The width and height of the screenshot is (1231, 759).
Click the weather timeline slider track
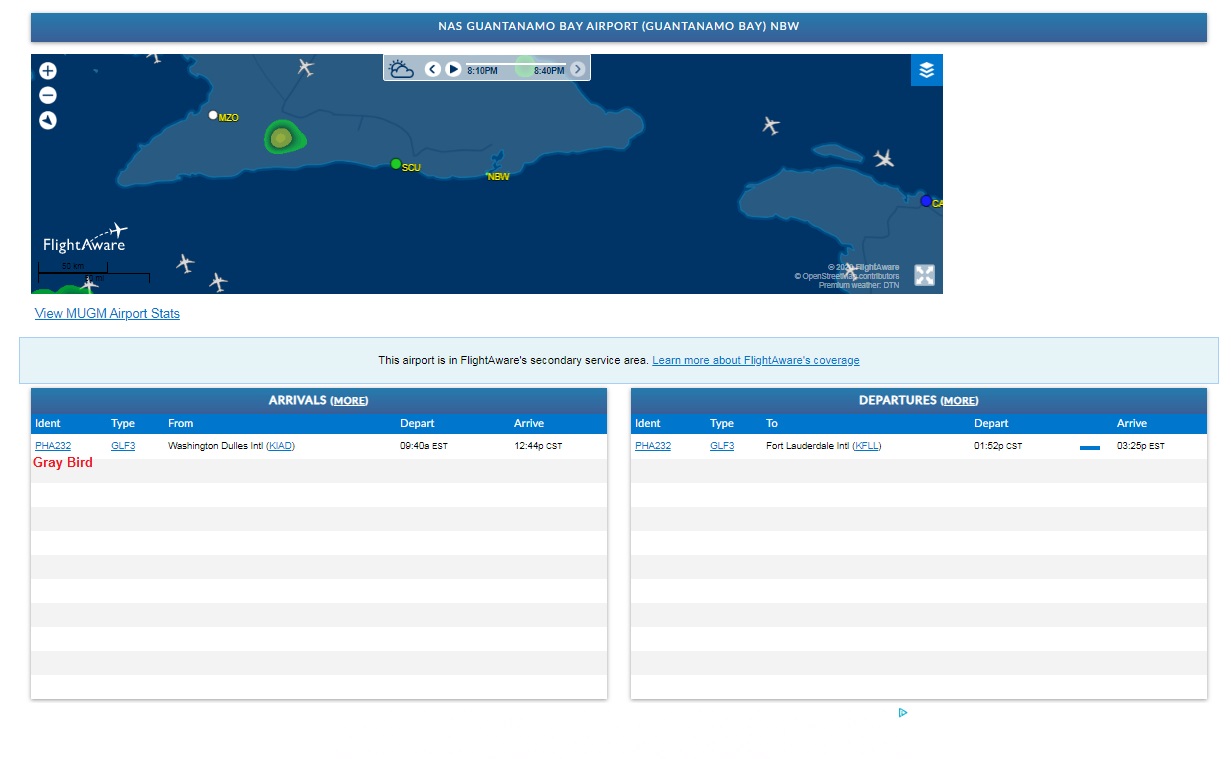pyautogui.click(x=516, y=64)
